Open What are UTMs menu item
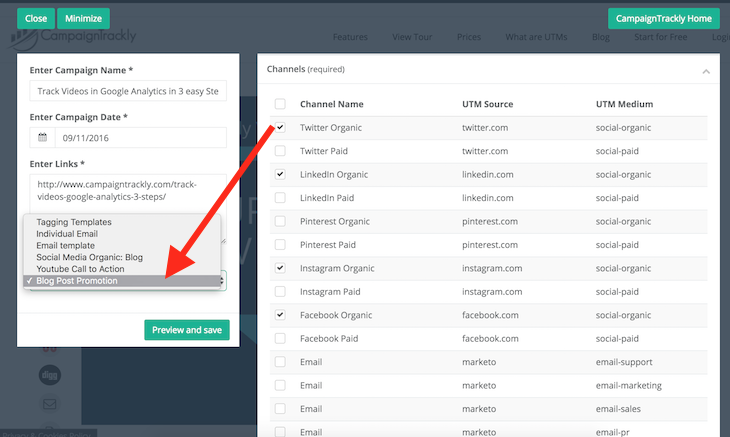The width and height of the screenshot is (730, 437). click(536, 37)
